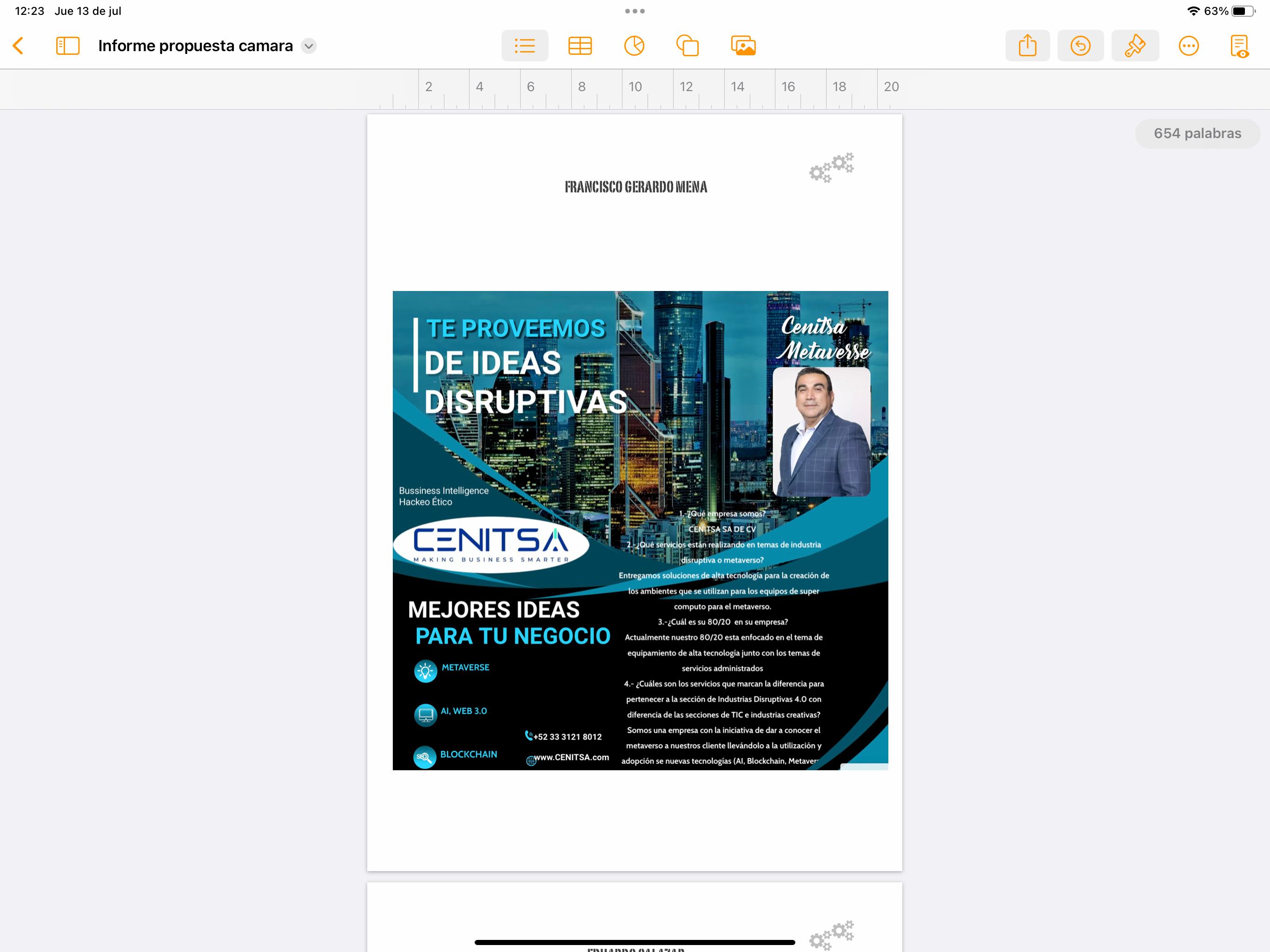Open the multitasking three-dots menu at top
The width and height of the screenshot is (1270, 952).
coord(635,11)
